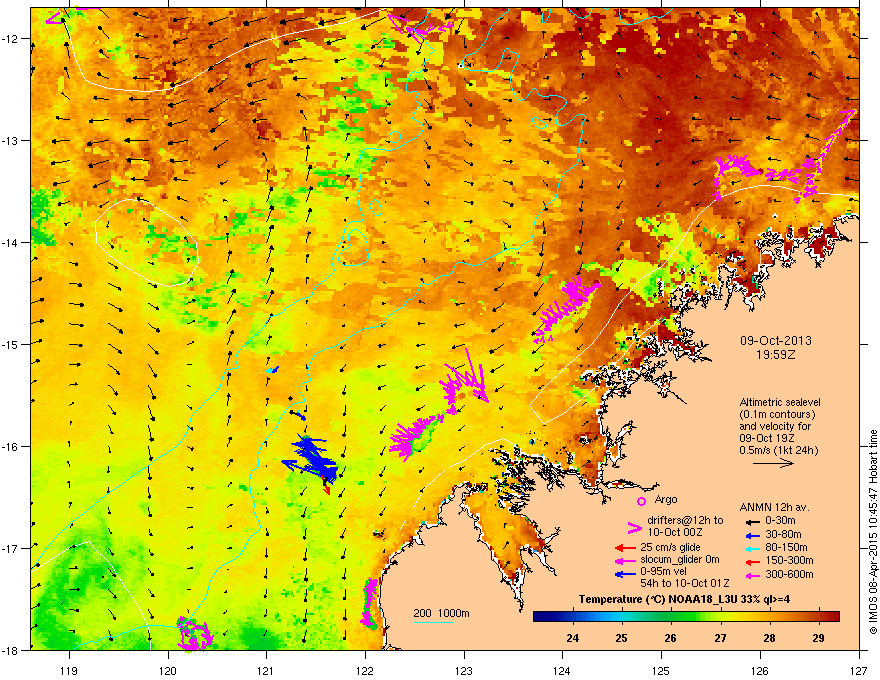
Task: Click the '300-600m' depth label
Action: (789, 575)
